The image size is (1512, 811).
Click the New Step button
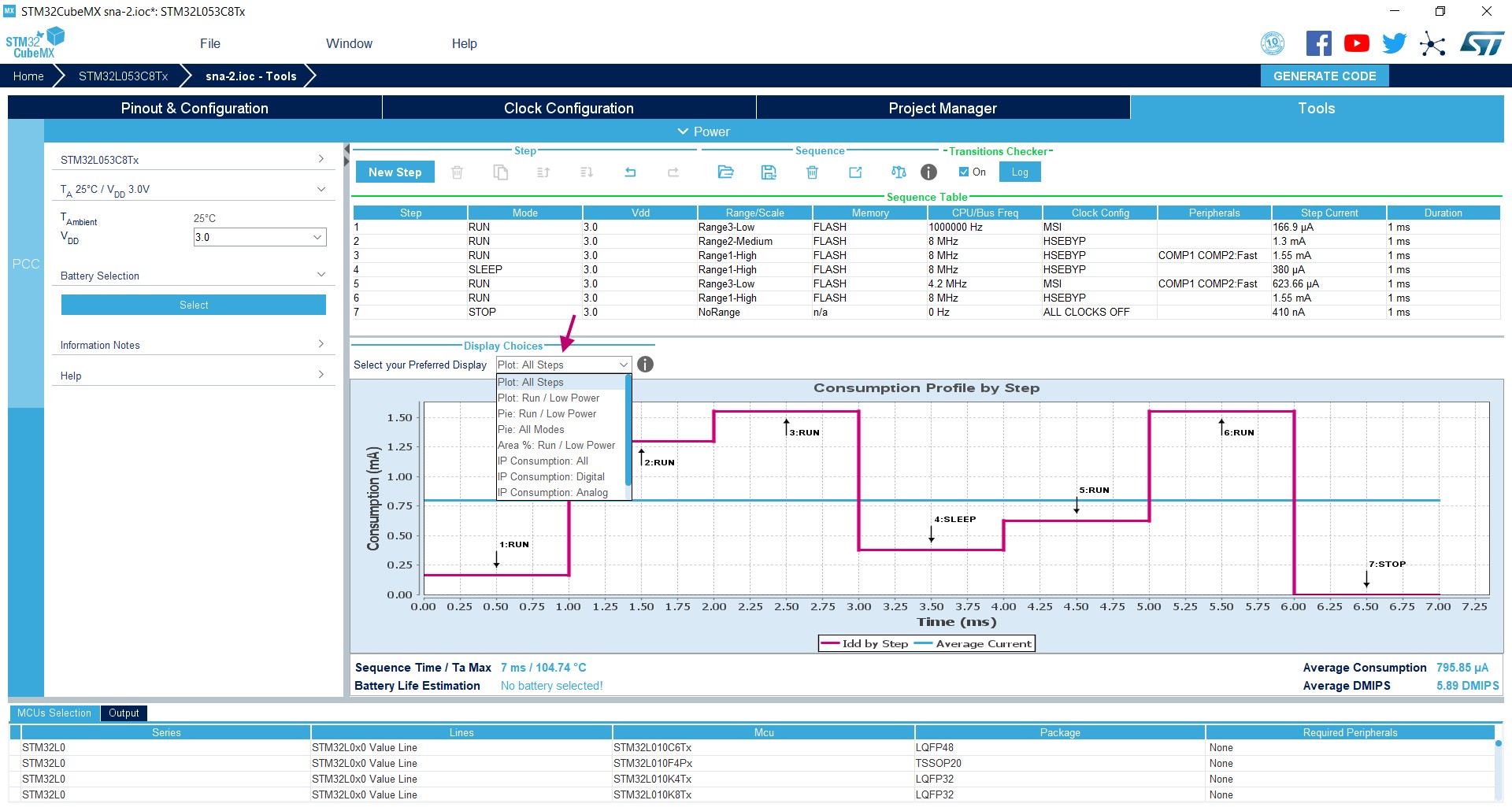[395, 172]
